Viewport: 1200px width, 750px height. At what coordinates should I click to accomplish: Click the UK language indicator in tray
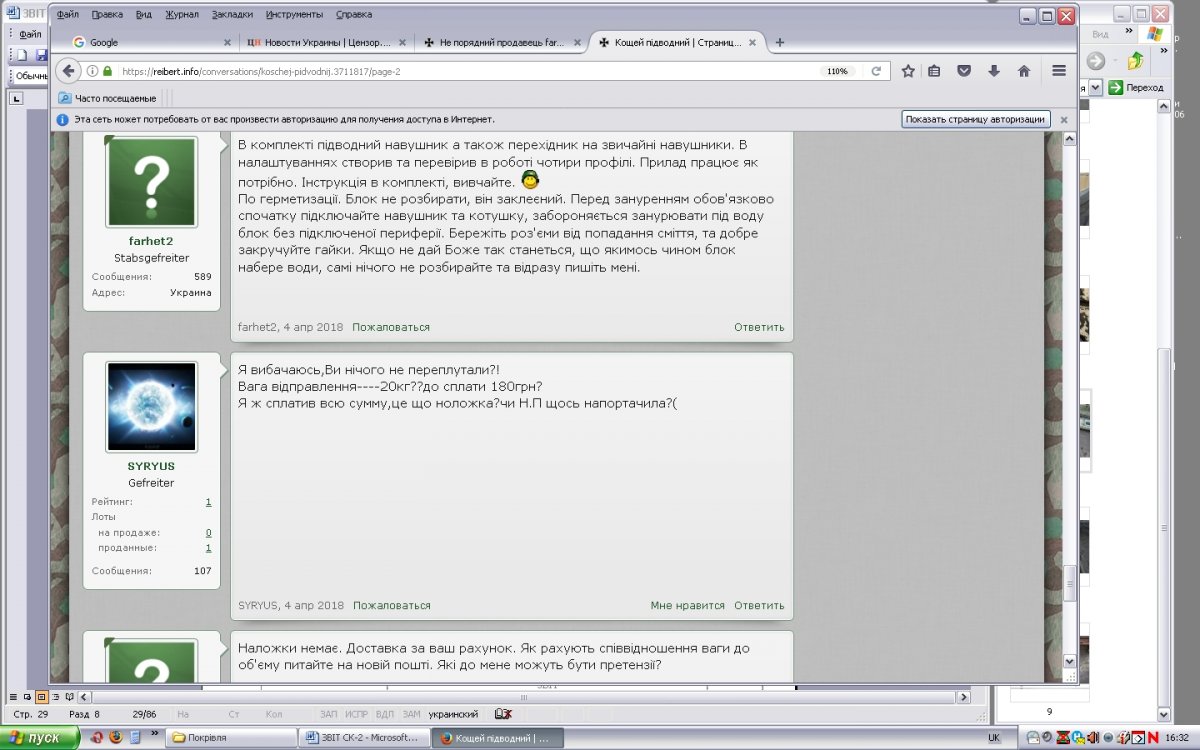click(993, 738)
